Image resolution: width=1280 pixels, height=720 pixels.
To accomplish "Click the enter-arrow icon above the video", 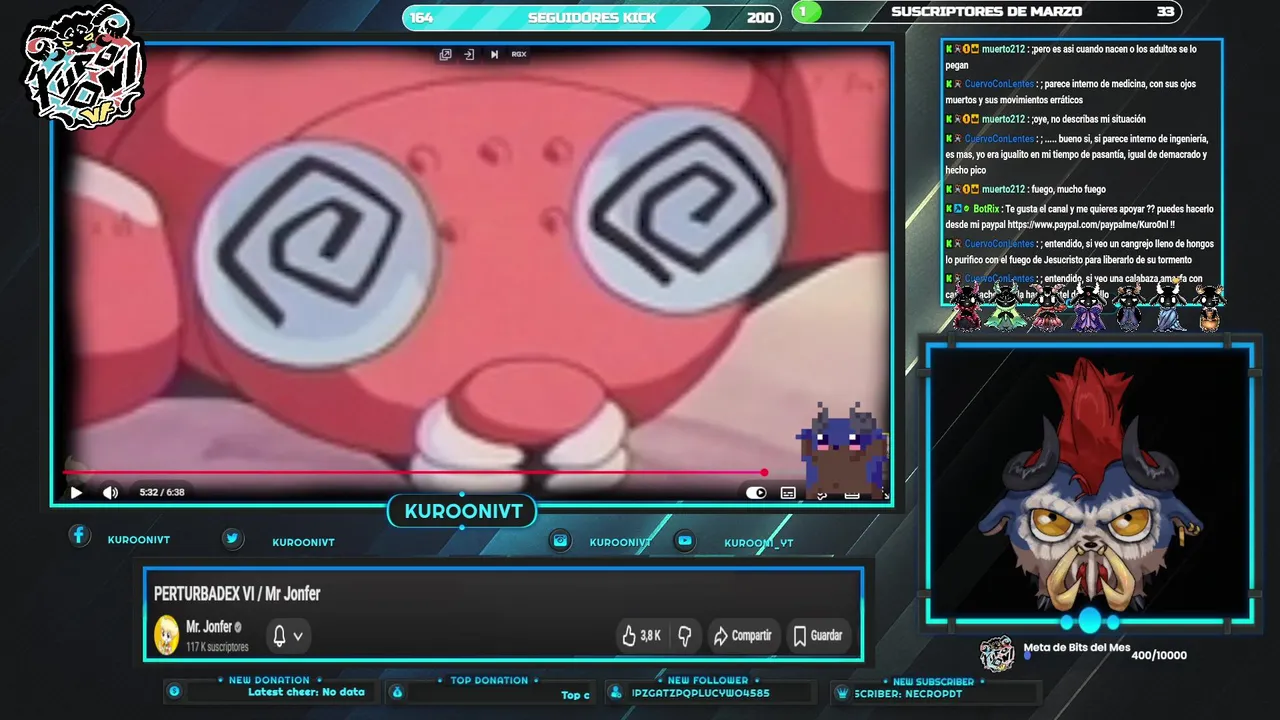I will (469, 54).
